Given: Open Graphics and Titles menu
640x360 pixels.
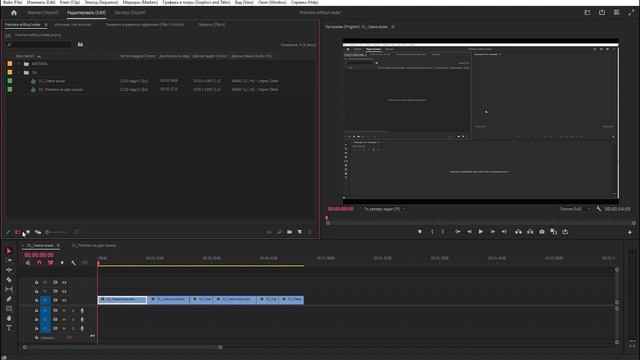Looking at the screenshot, I should [x=196, y=2].
